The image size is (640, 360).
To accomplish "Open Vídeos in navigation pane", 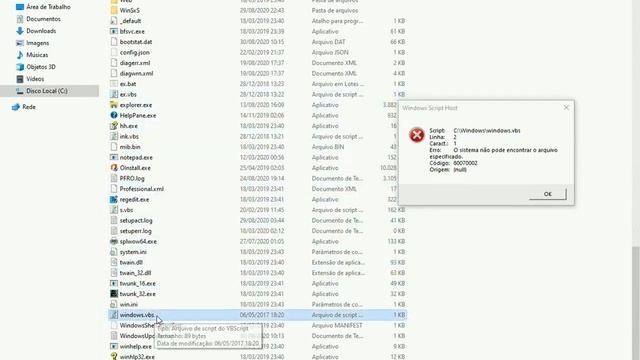I will (x=35, y=79).
